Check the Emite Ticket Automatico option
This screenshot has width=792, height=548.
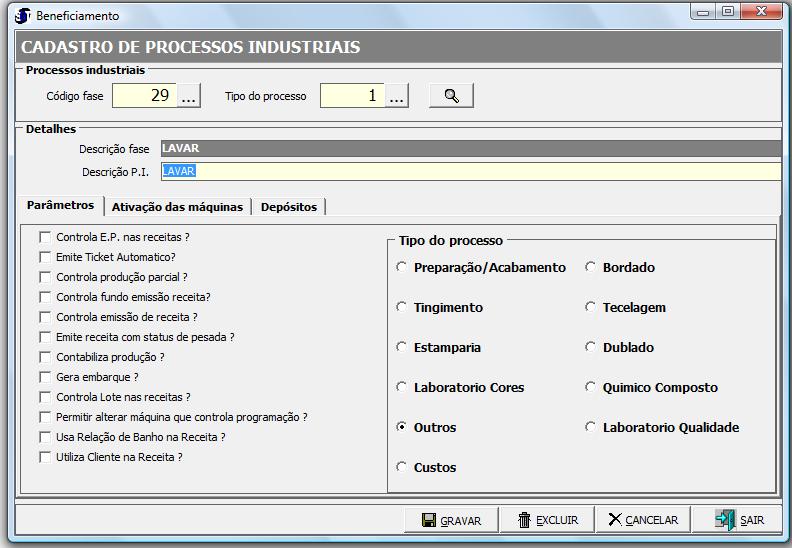pos(45,257)
